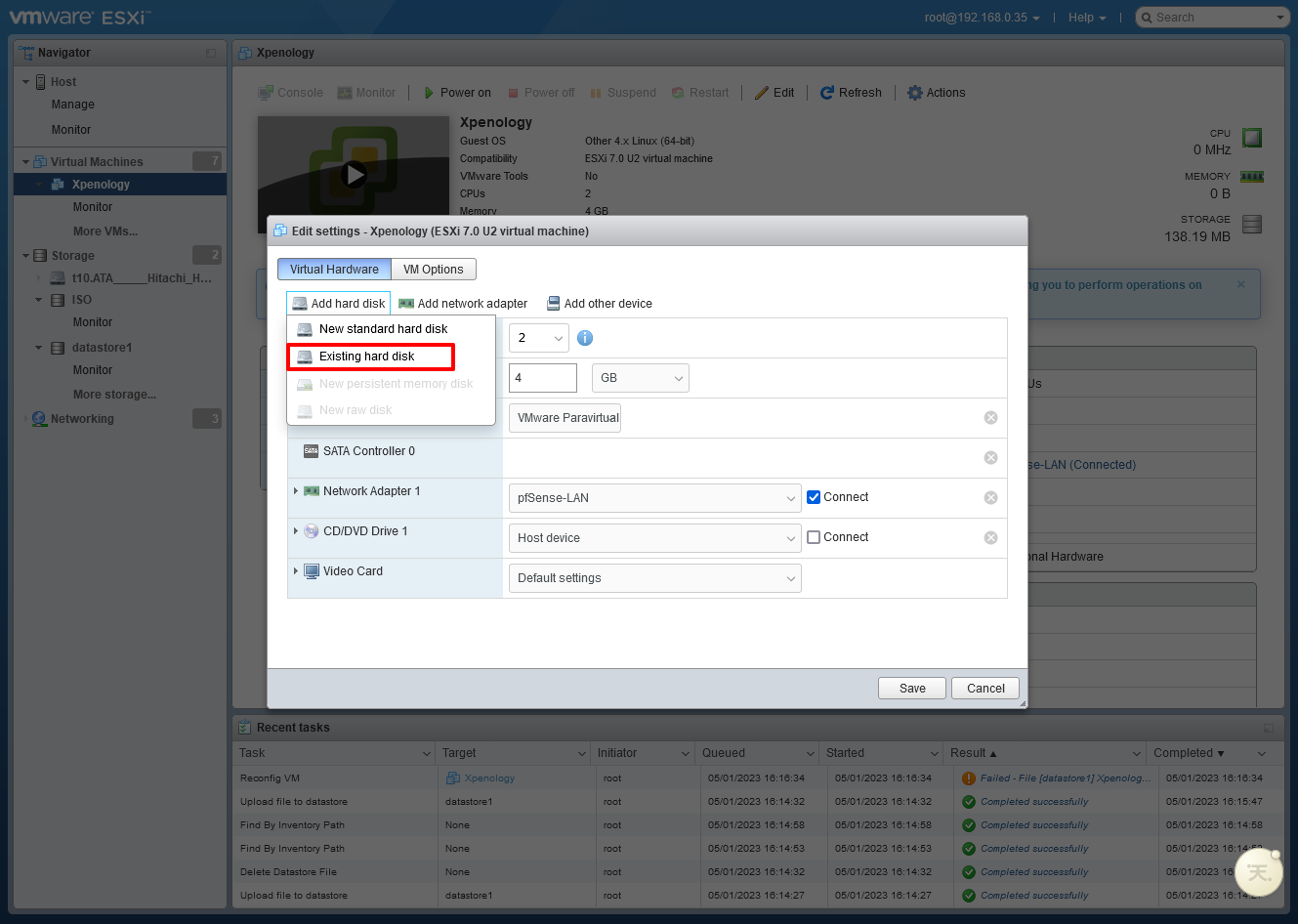
Task: Click the Save button
Action: coord(912,689)
